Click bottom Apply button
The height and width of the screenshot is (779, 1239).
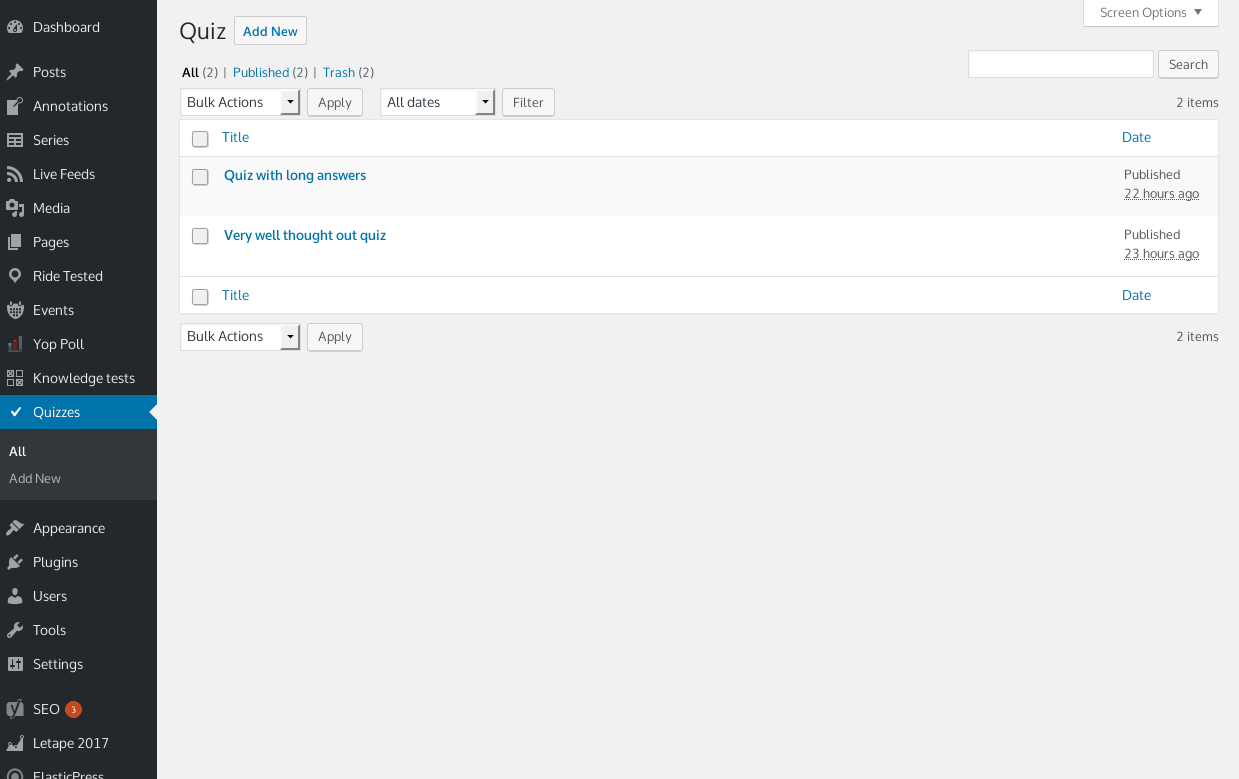(334, 336)
